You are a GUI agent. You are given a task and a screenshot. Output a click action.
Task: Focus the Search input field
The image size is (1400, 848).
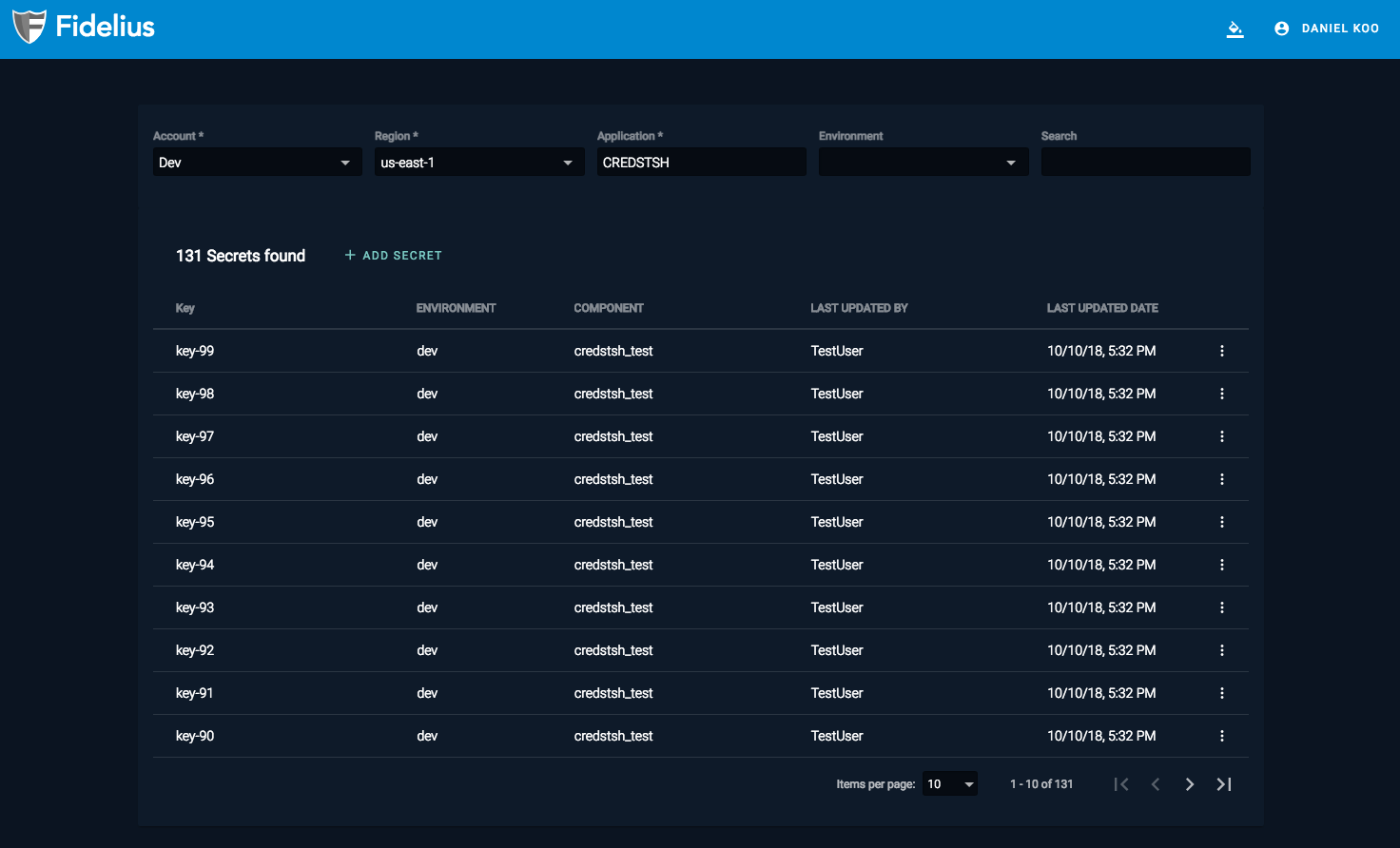[x=1145, y=163]
